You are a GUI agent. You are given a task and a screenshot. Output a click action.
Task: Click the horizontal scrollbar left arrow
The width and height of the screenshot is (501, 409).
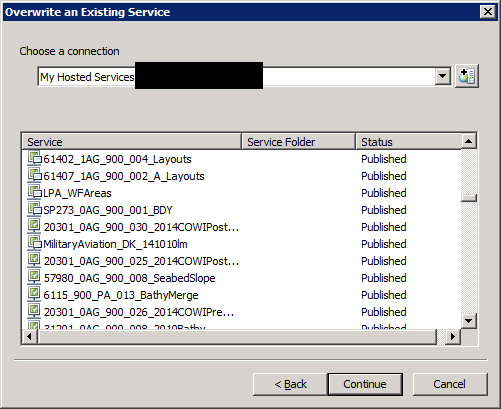click(x=29, y=337)
